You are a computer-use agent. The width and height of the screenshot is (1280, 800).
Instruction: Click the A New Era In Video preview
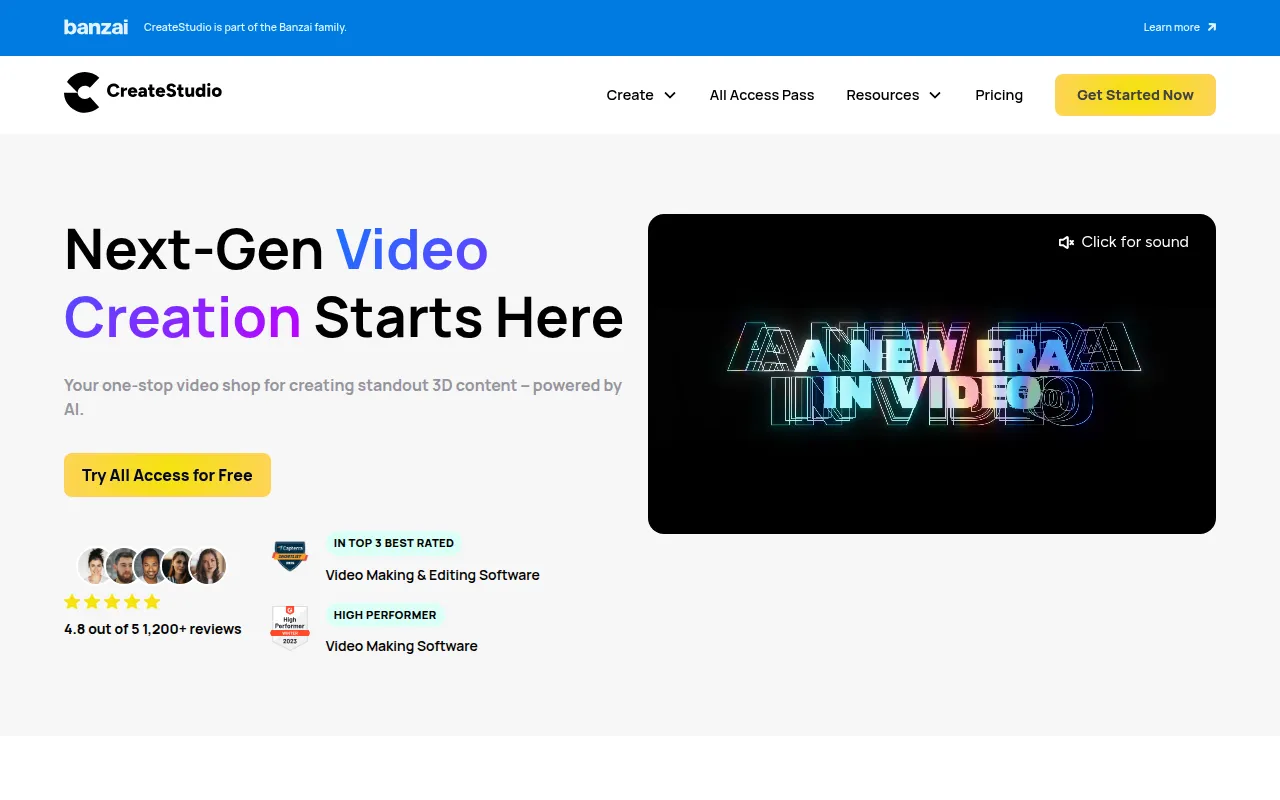pos(932,374)
